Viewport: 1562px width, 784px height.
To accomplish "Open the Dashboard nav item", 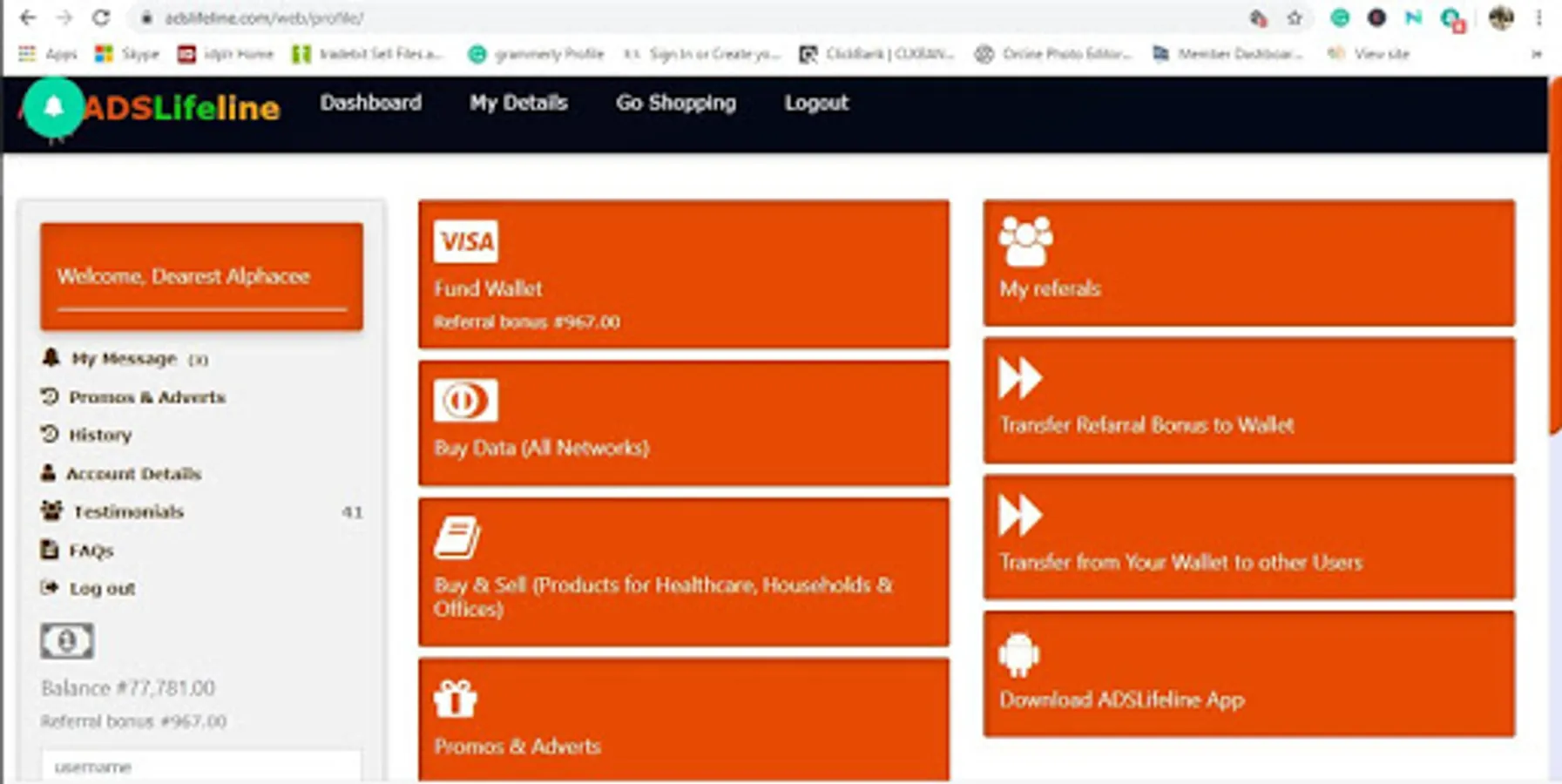I will [371, 103].
